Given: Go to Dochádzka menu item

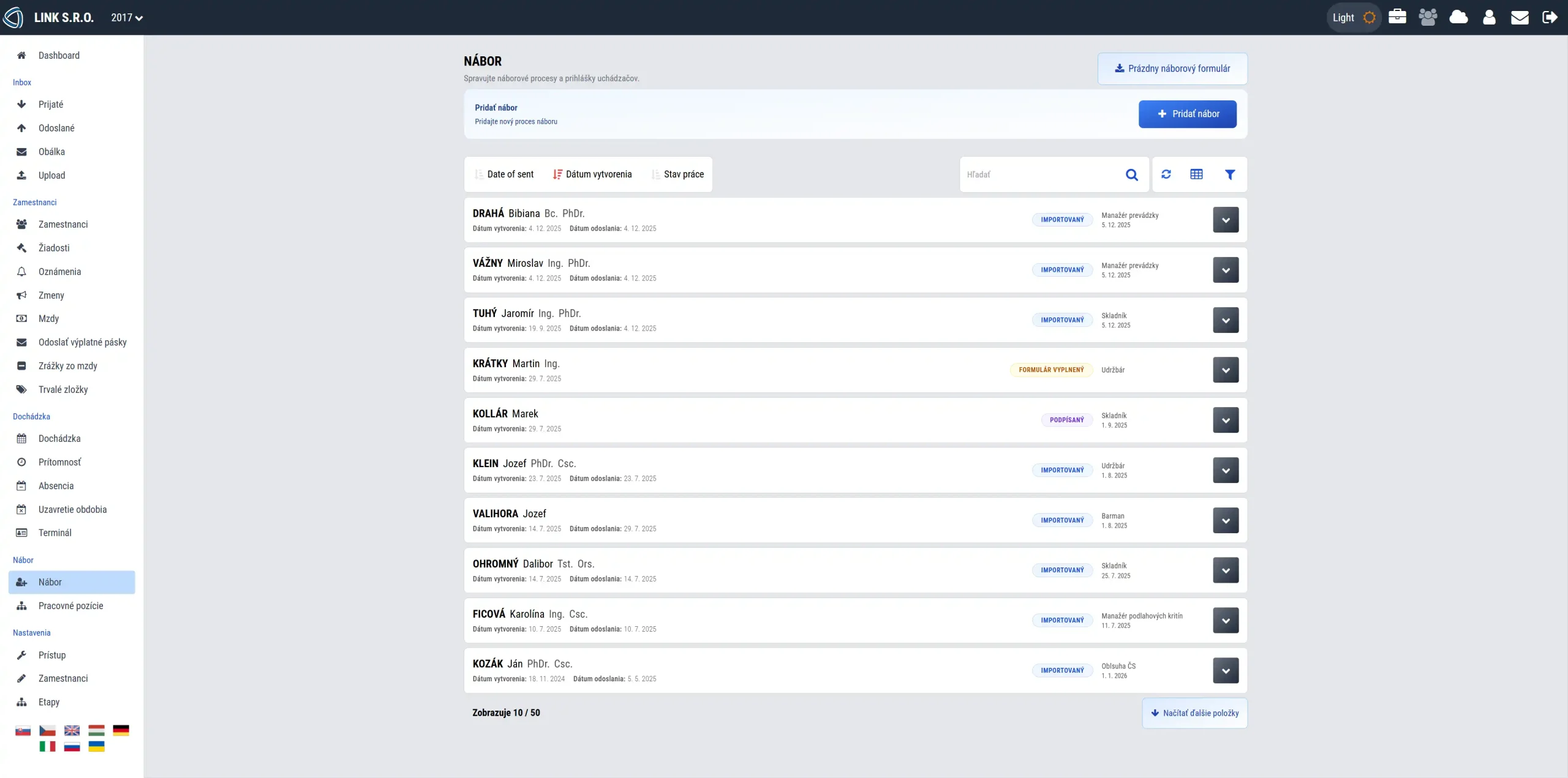Looking at the screenshot, I should (59, 438).
